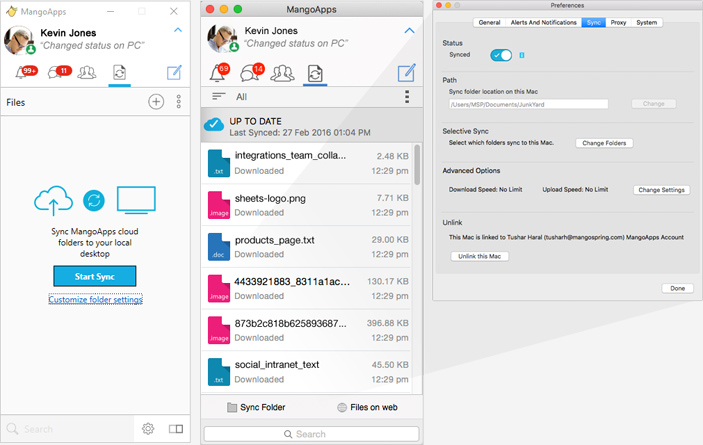This screenshot has width=703, height=445.
Task: Open settings gear in Windows MangoApps window
Action: [x=148, y=429]
